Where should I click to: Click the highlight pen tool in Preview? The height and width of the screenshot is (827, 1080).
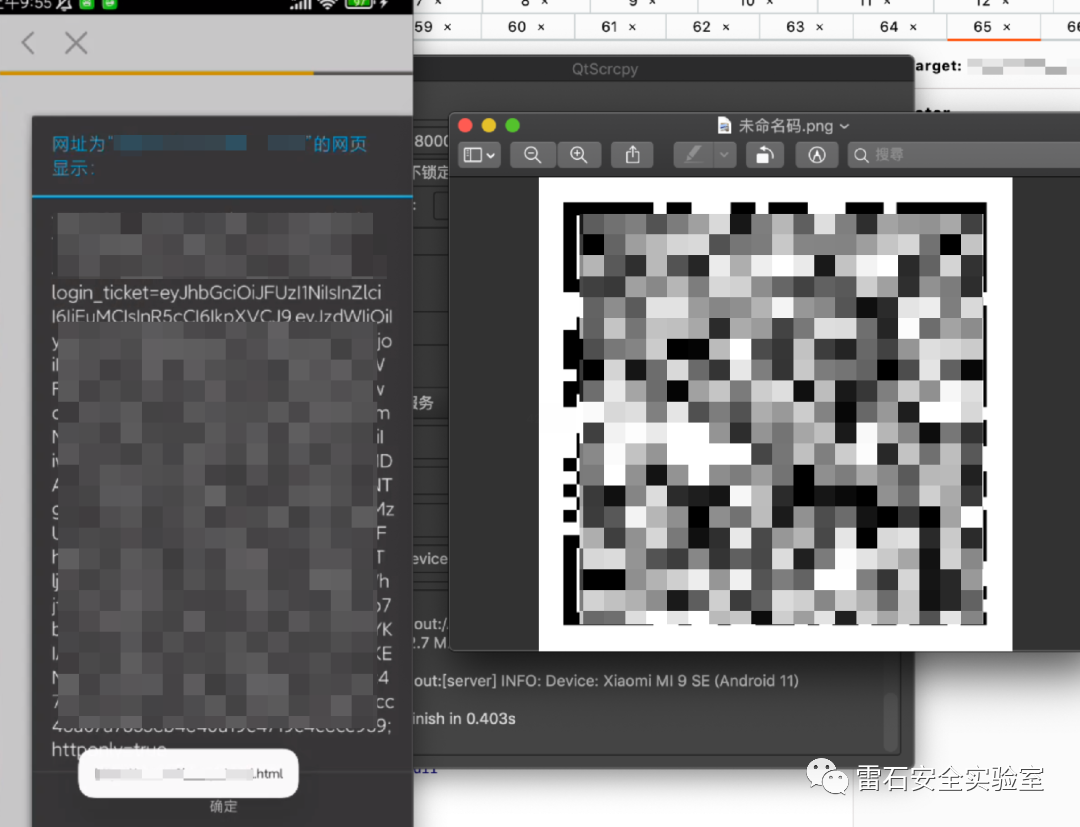pos(694,155)
